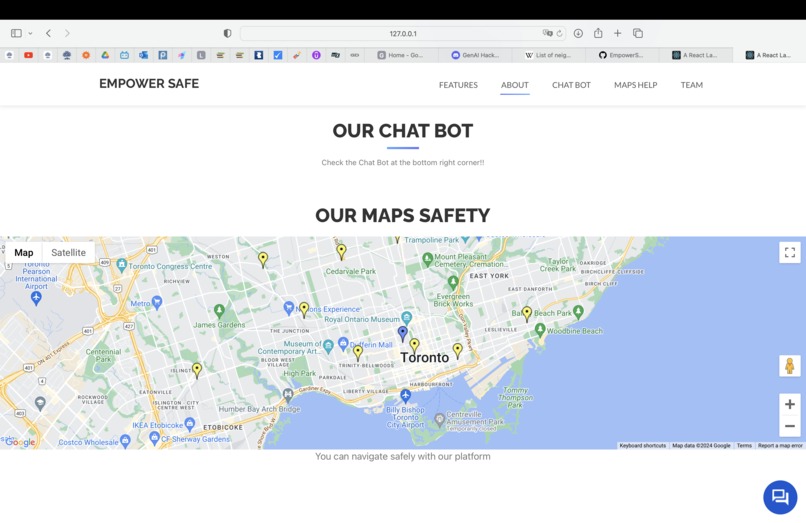The height and width of the screenshot is (523, 806).
Task: Switch to the Home - Go... tab
Action: pos(401,55)
